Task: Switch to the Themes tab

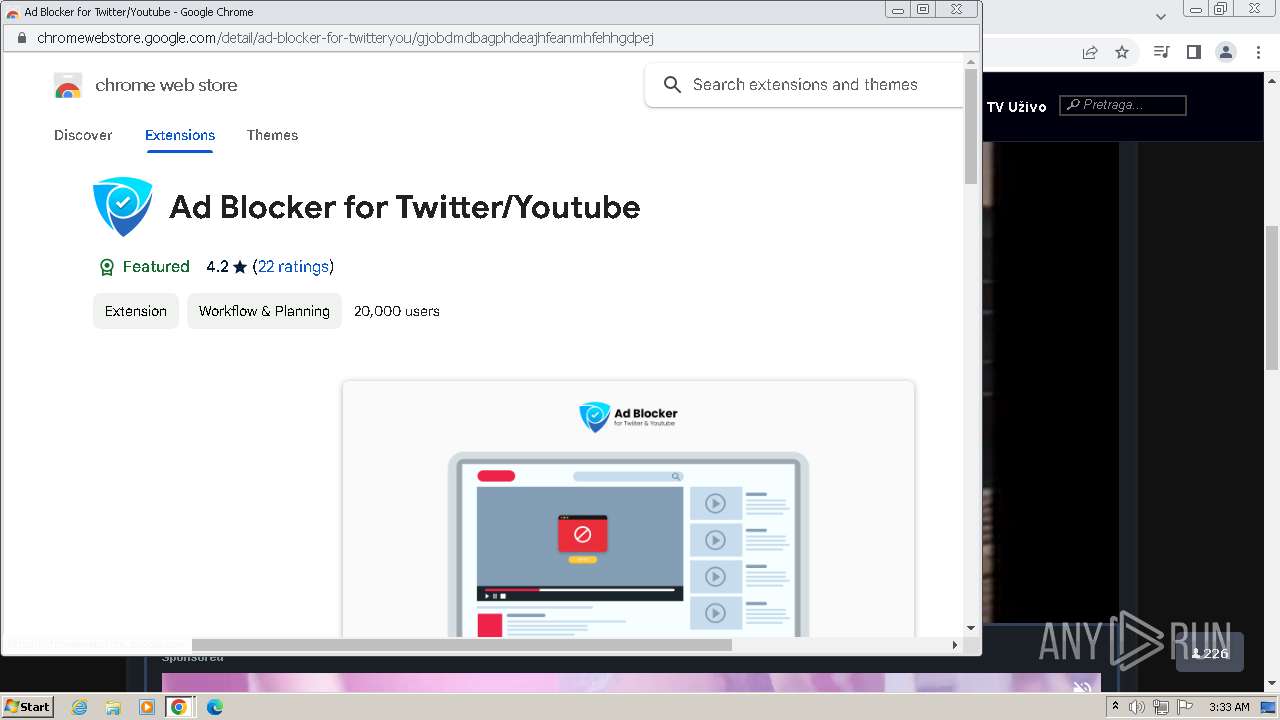Action: tap(272, 135)
